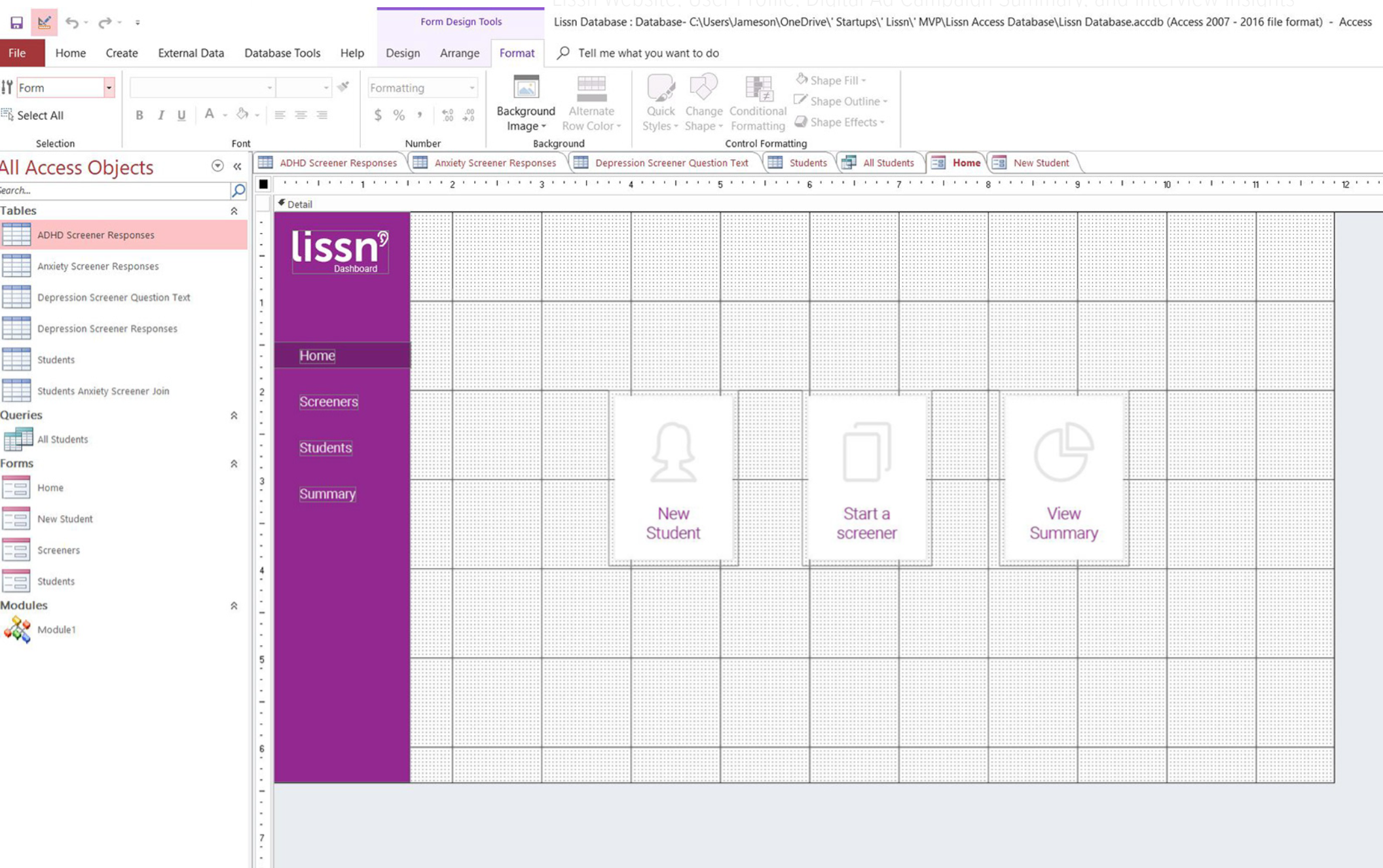Apply percent number format

coord(399,115)
